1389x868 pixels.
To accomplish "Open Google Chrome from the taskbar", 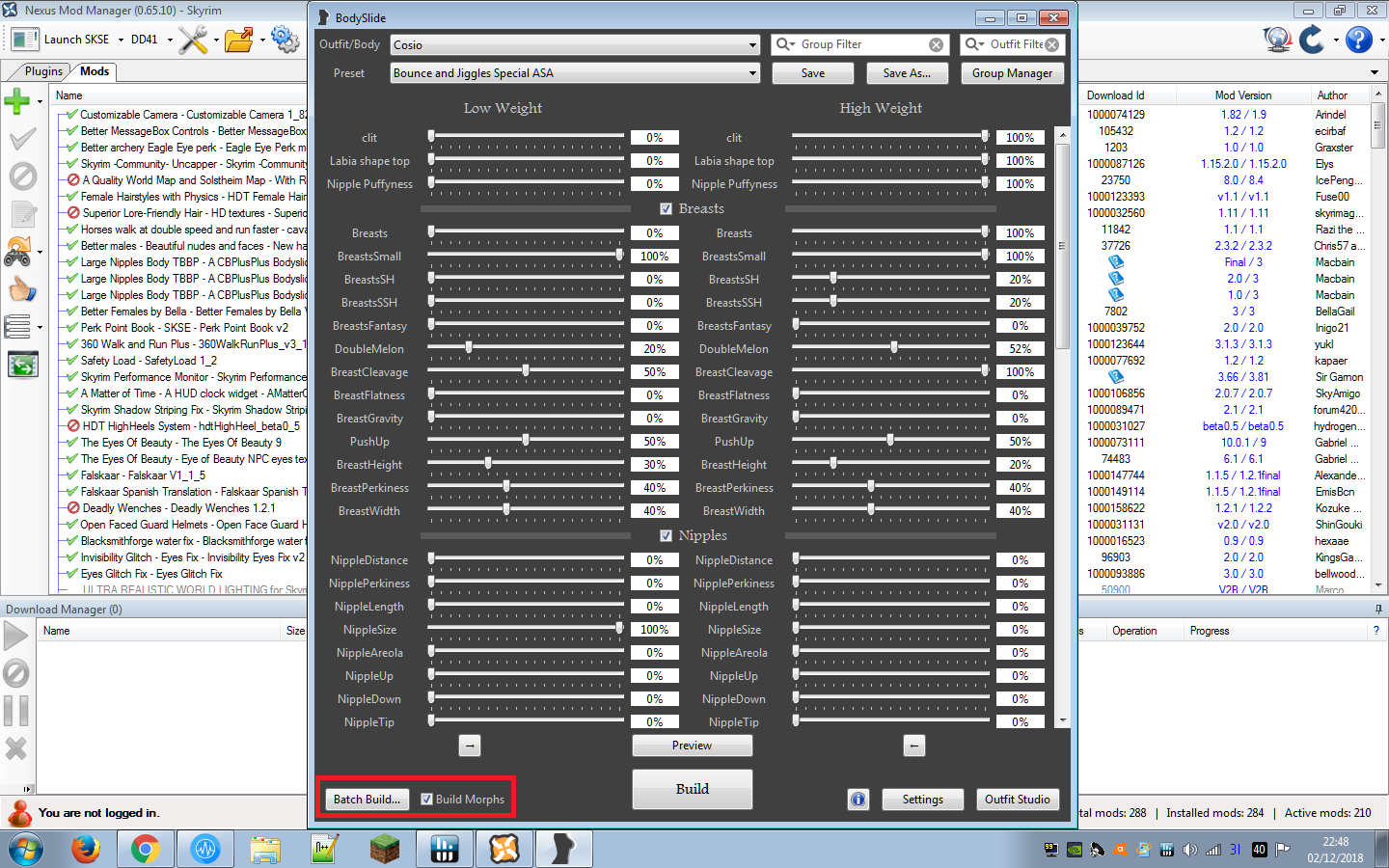I will 146,849.
